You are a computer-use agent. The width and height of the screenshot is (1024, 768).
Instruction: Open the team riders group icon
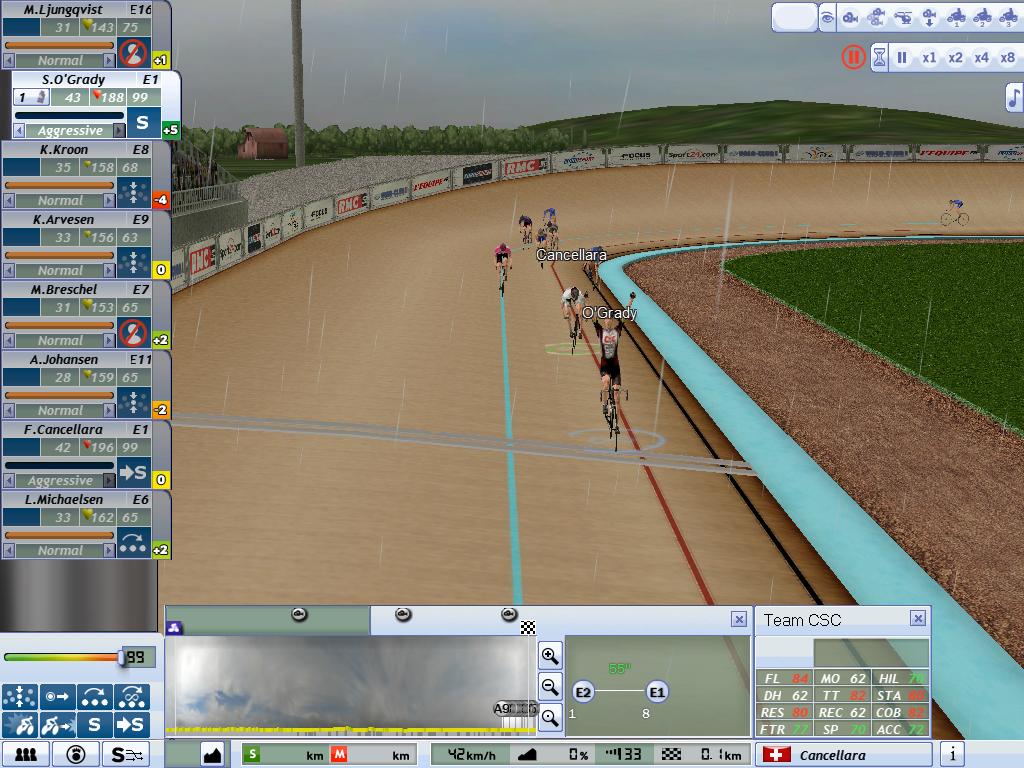pos(25,755)
